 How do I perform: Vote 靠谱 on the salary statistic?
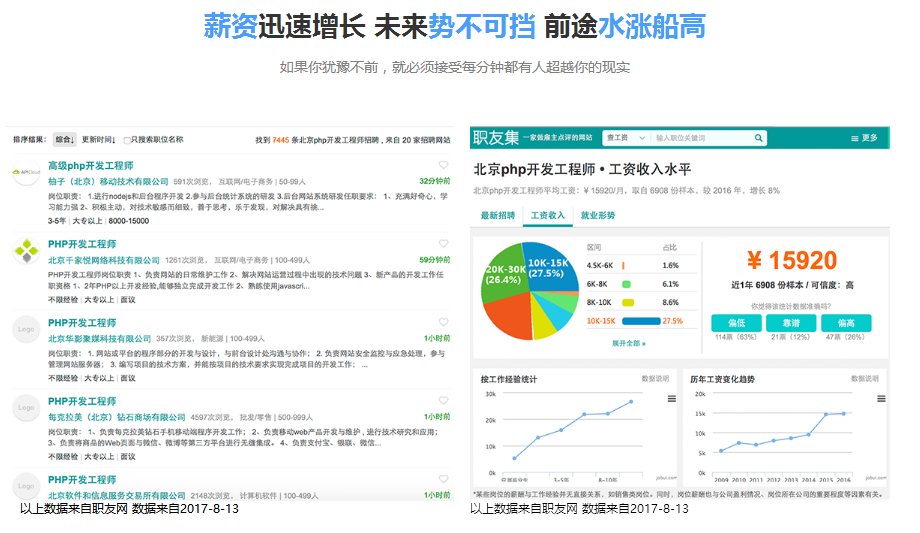click(x=791, y=323)
